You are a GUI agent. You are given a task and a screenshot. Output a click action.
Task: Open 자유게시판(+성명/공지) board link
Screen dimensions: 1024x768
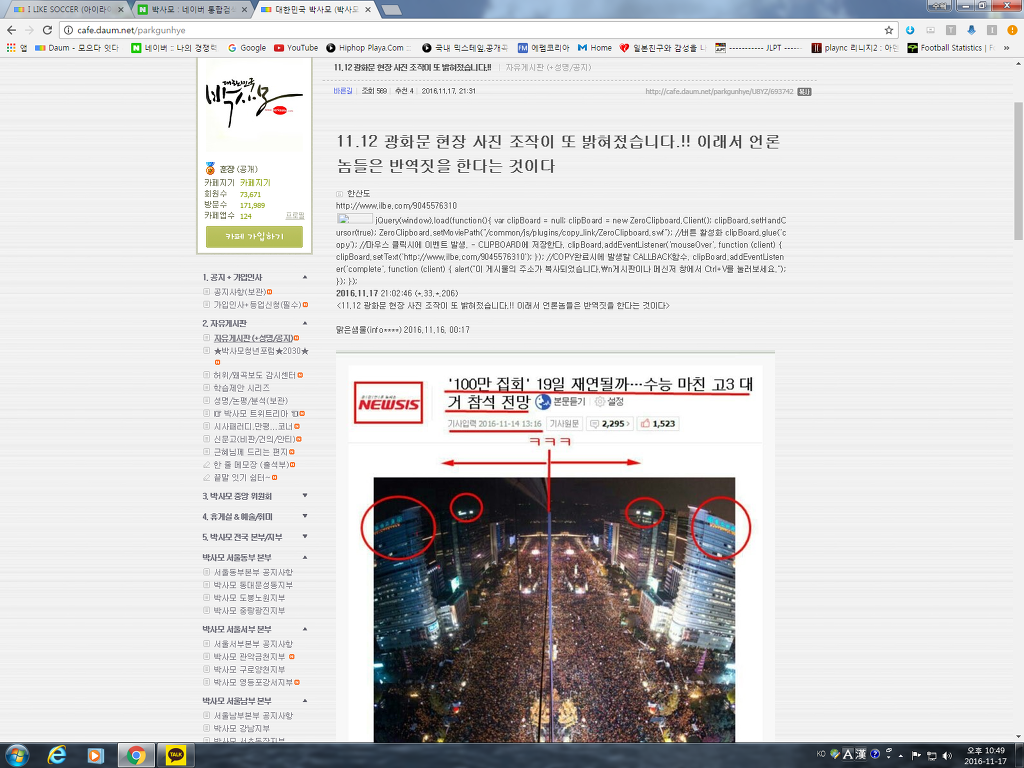253,338
